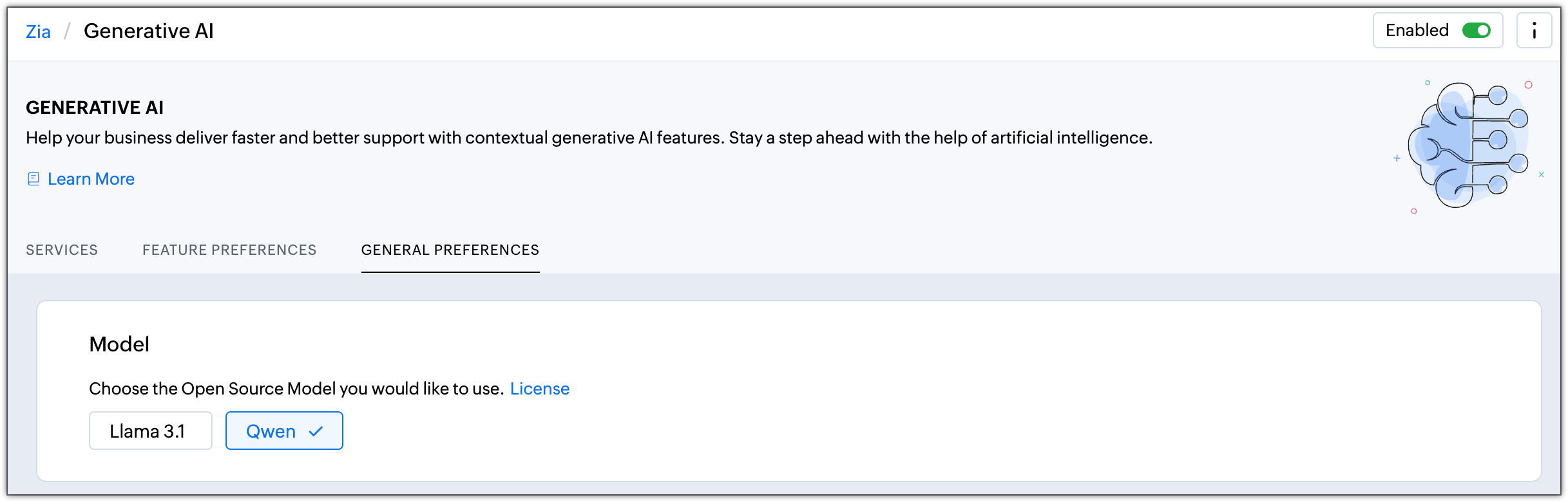Select the Llama 3.1 model option
Screen dimensions: 1568x502
pos(150,431)
